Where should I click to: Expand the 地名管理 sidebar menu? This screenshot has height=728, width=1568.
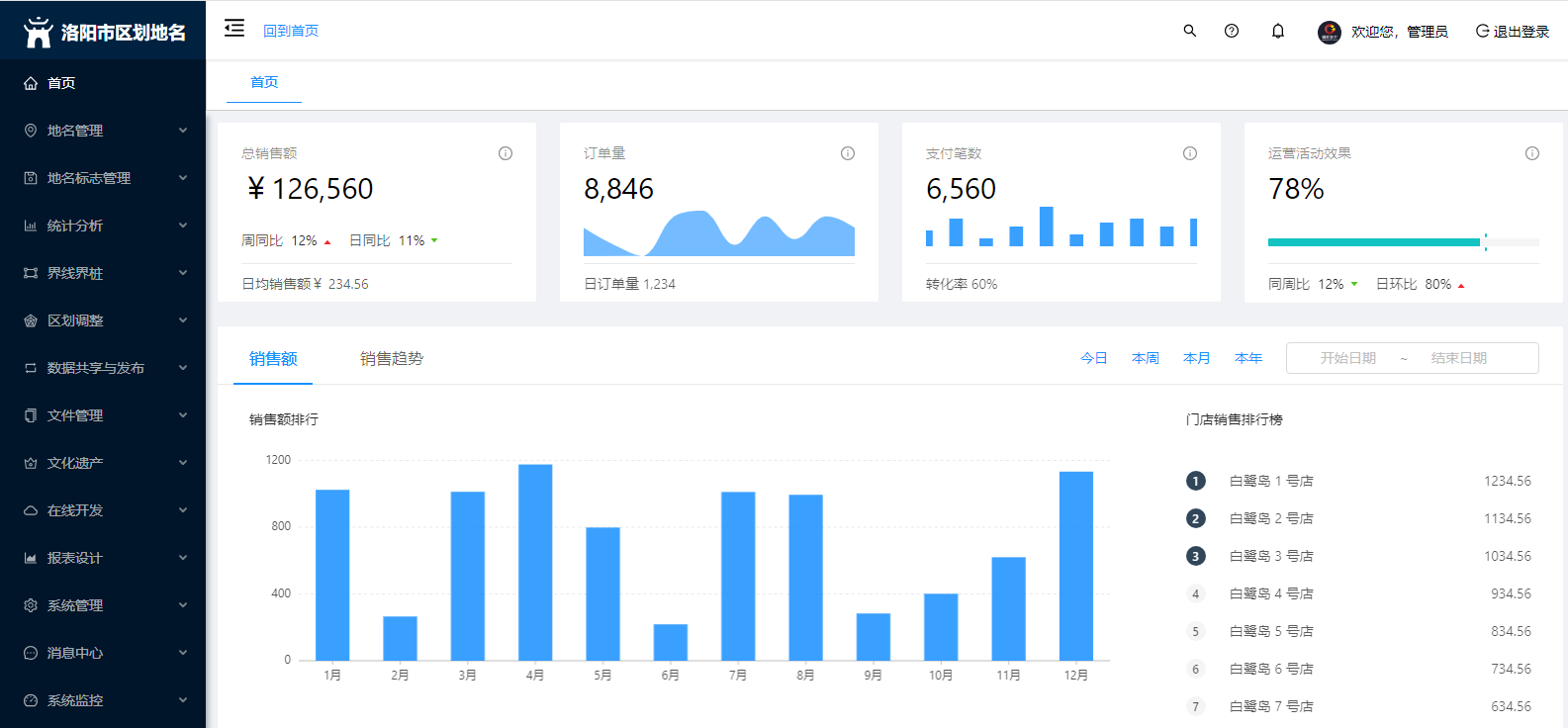[103, 131]
